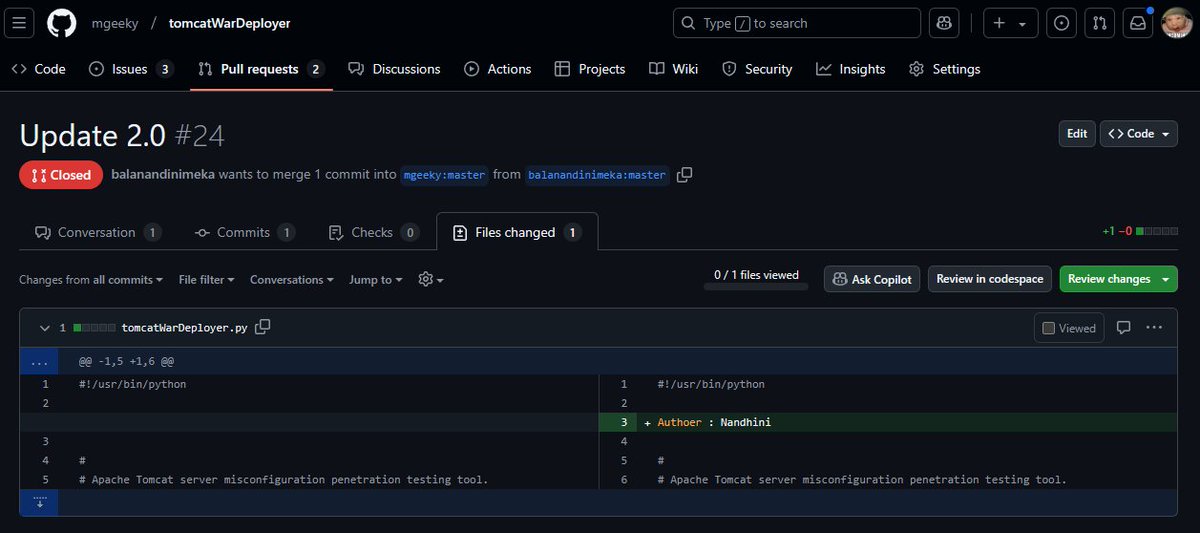Open the Projects tab
The image size is (1200, 533).
coord(589,69)
